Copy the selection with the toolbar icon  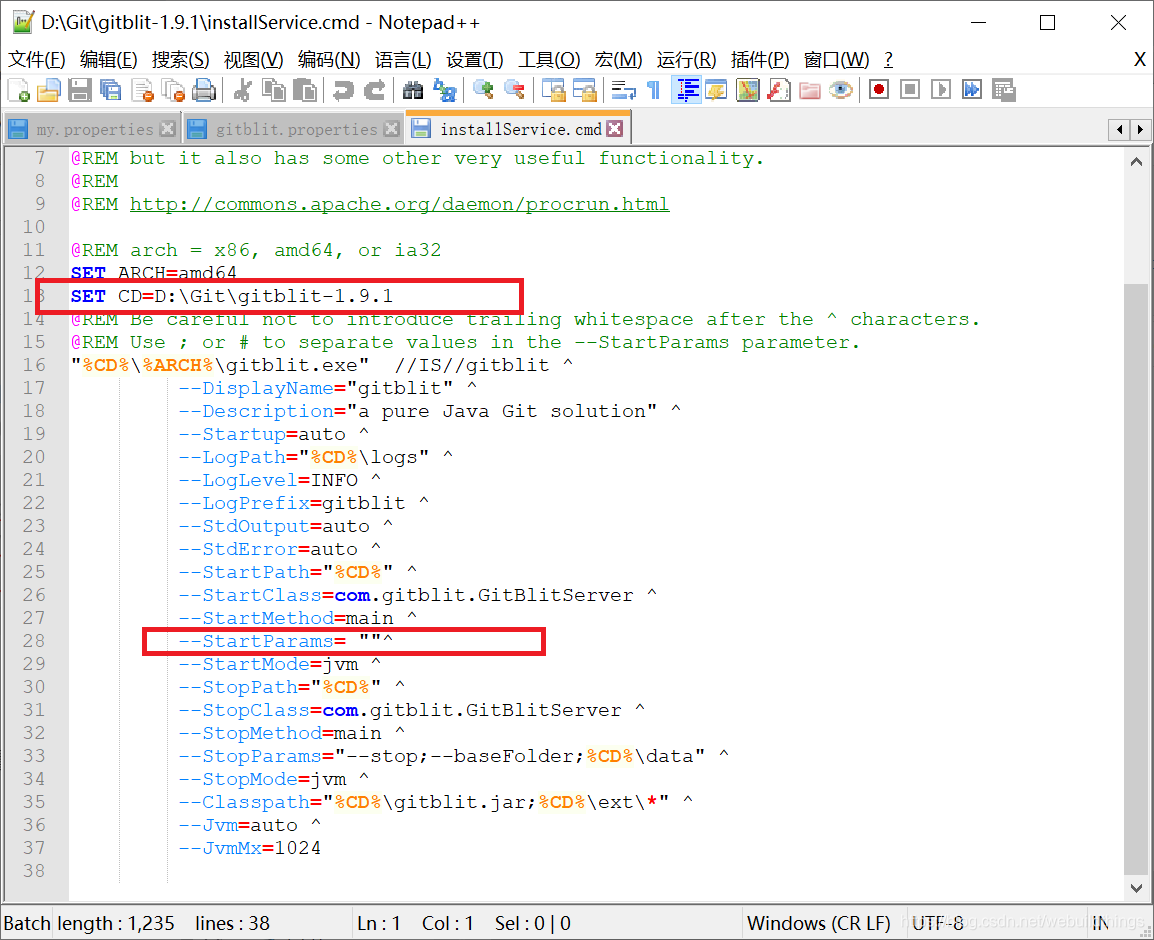point(274,90)
